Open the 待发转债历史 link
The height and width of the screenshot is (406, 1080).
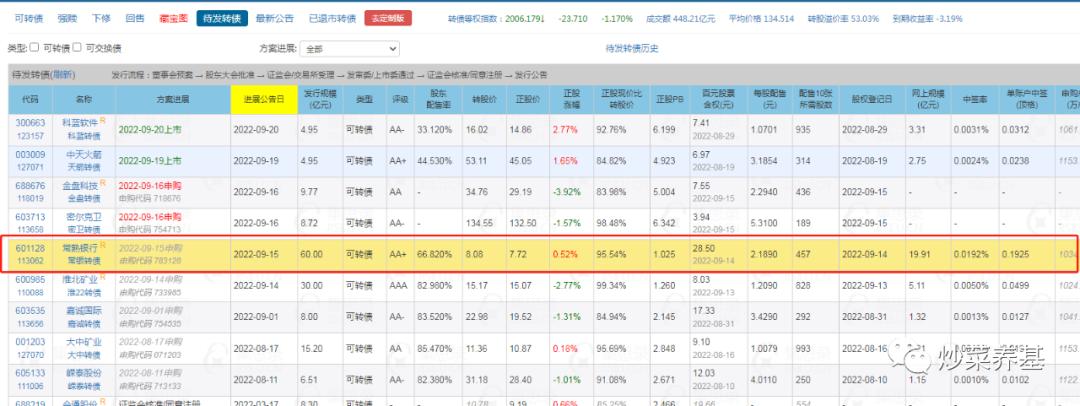[x=632, y=49]
